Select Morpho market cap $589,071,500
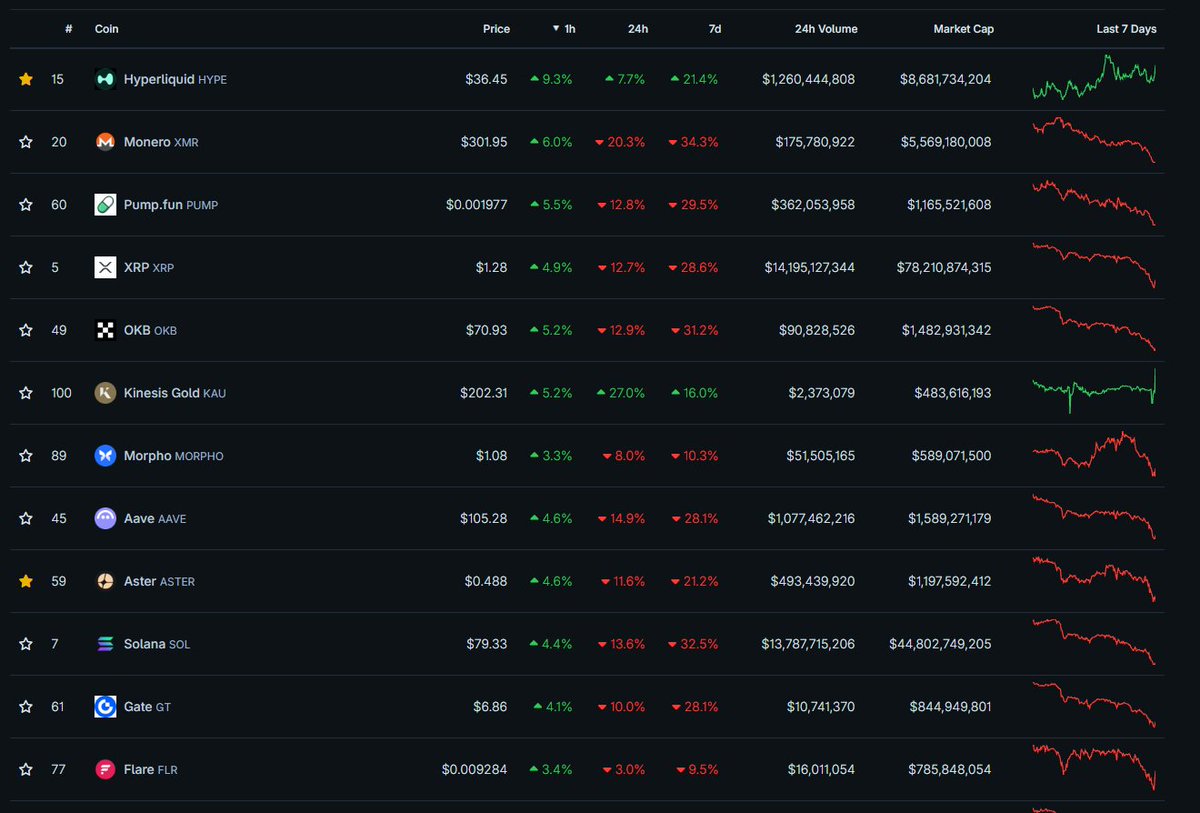Screen dimensions: 1200x813 click(x=950, y=456)
